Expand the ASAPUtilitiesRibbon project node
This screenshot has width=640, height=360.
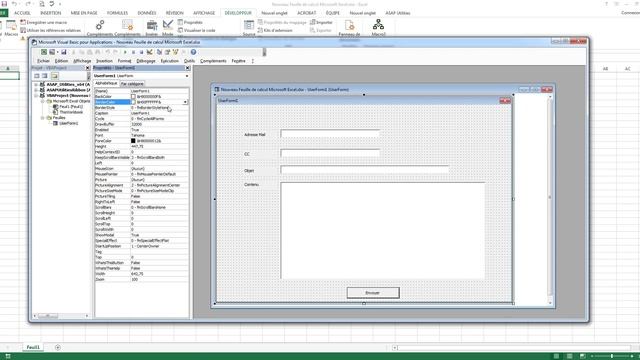click(36, 90)
